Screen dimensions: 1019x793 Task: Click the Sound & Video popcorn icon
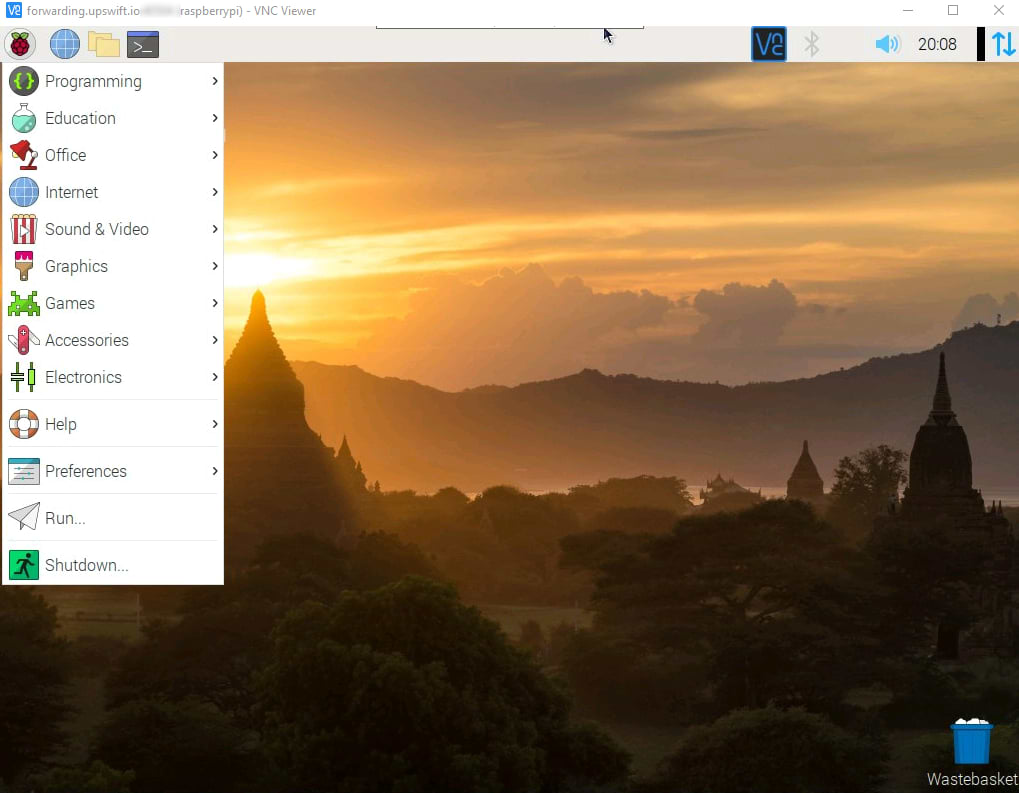click(x=23, y=229)
